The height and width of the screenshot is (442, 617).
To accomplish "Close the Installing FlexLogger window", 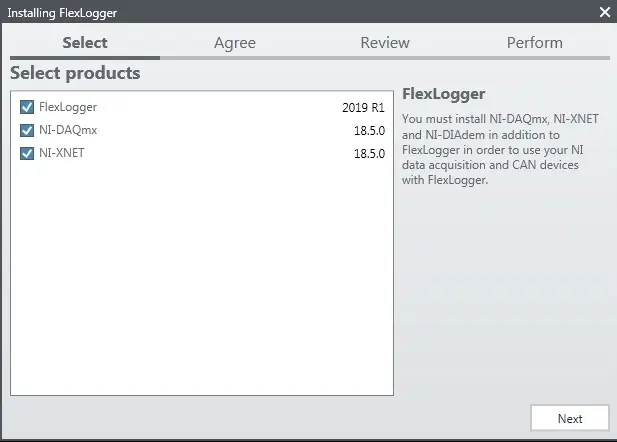I will point(604,12).
